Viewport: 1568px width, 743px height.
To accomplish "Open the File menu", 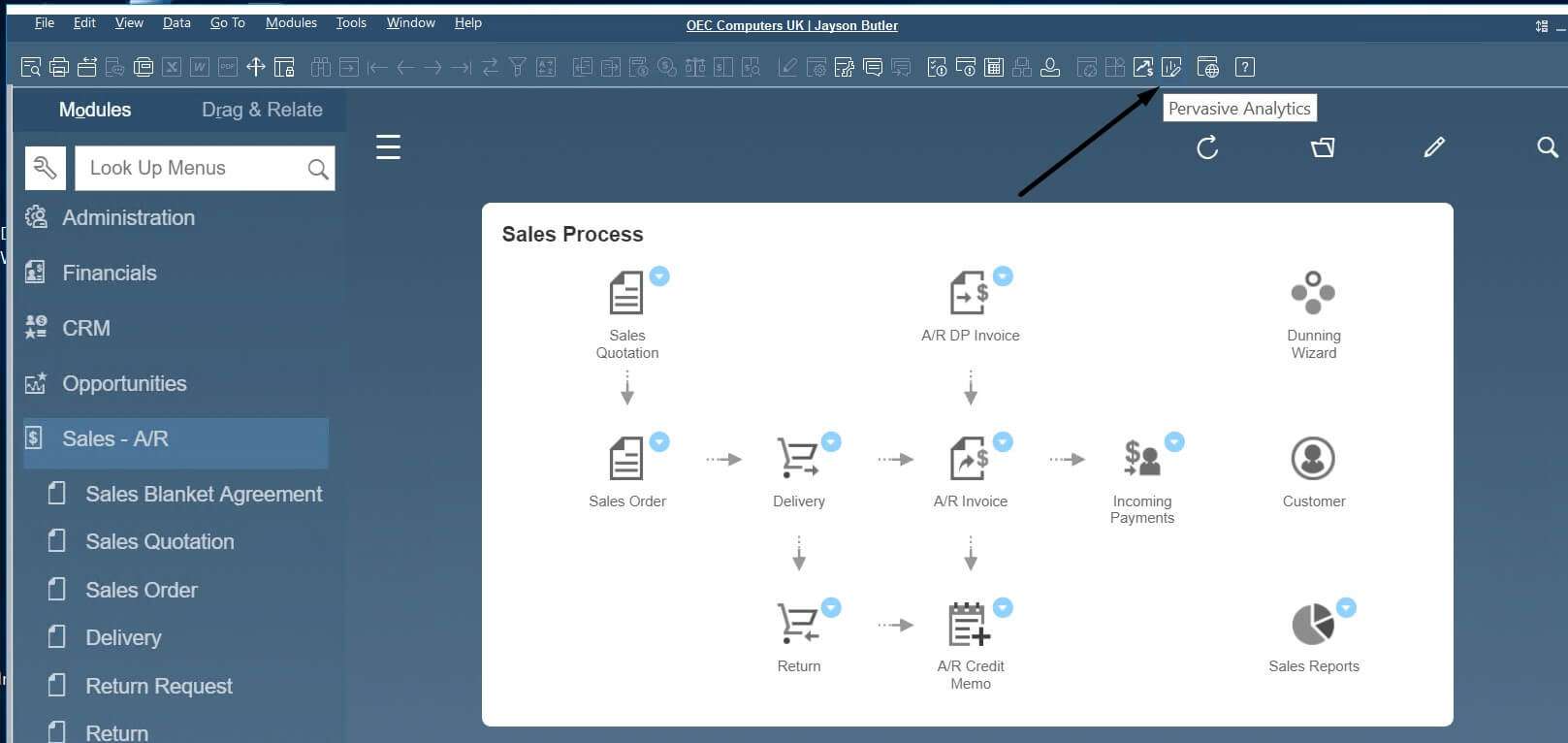I will (45, 22).
